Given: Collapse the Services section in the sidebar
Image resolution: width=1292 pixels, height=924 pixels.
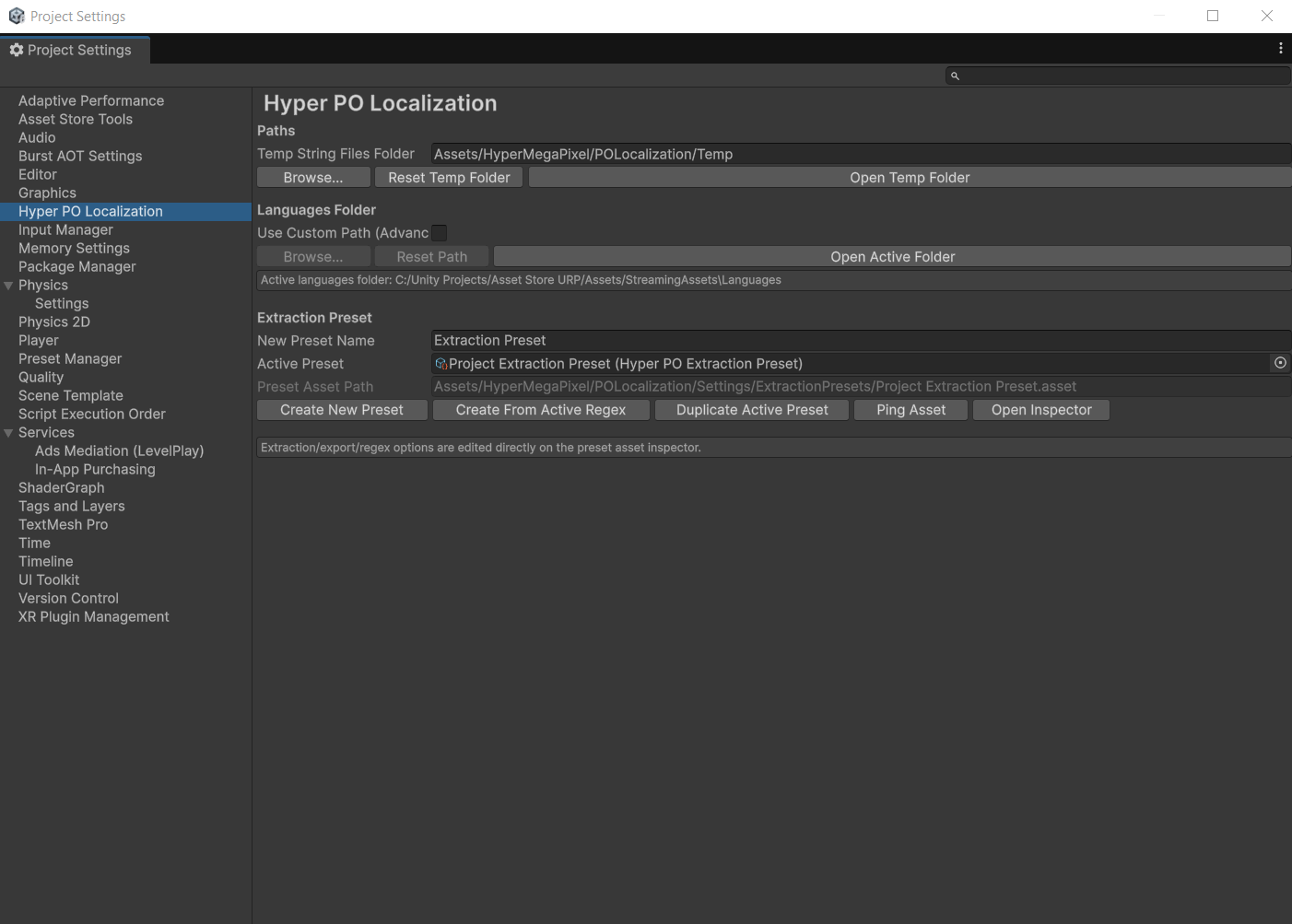Looking at the screenshot, I should [x=8, y=432].
